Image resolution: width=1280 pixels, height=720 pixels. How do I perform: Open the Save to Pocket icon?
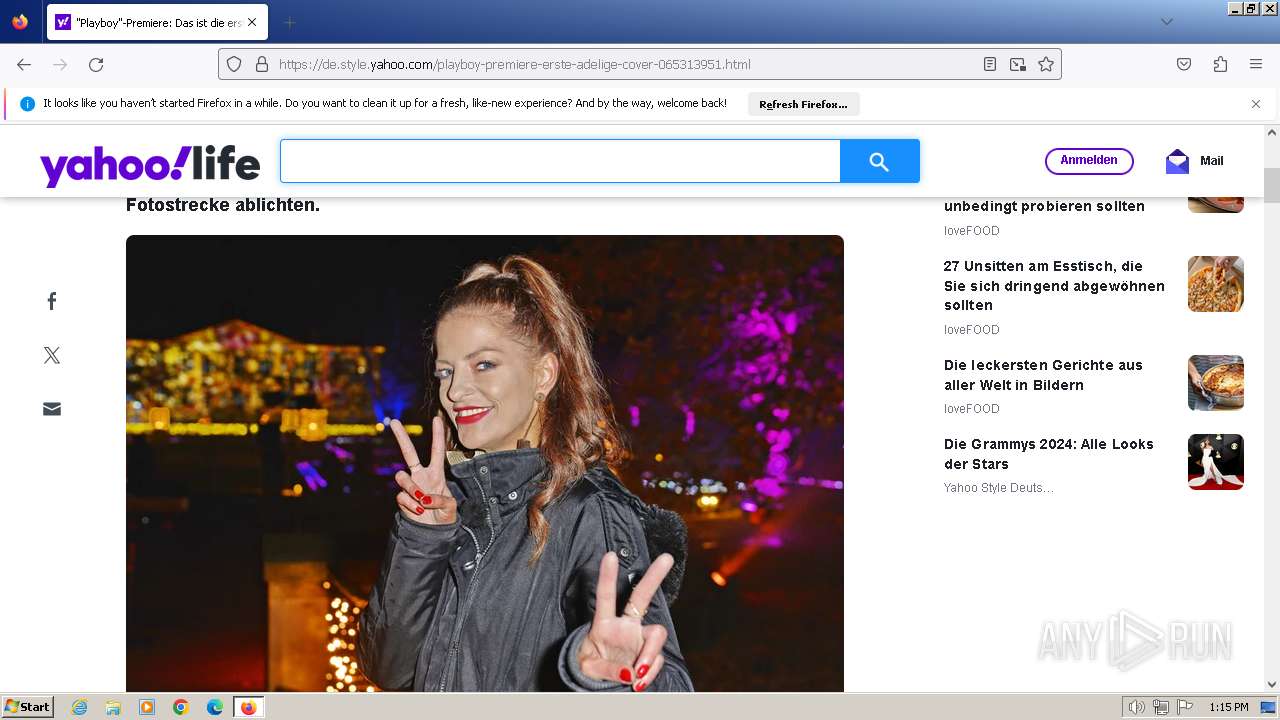[x=1184, y=64]
